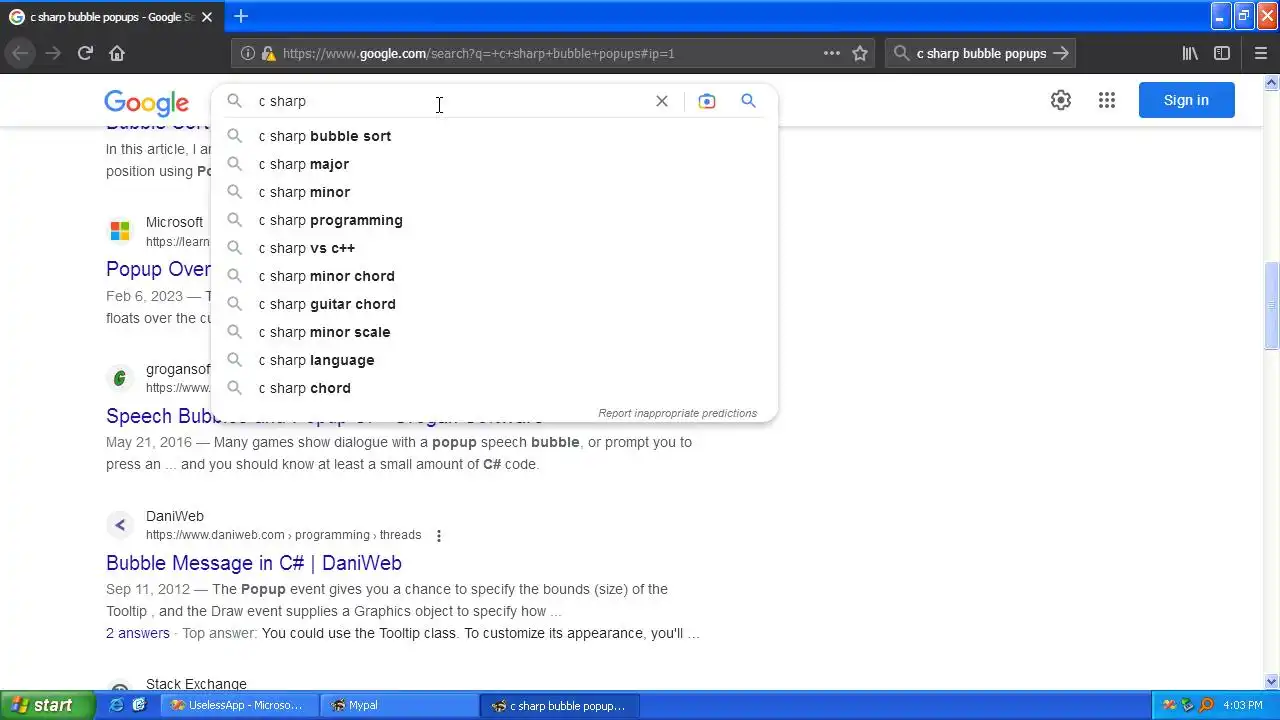Submit search with the blue magnifier icon
The image size is (1280, 720).
(748, 101)
